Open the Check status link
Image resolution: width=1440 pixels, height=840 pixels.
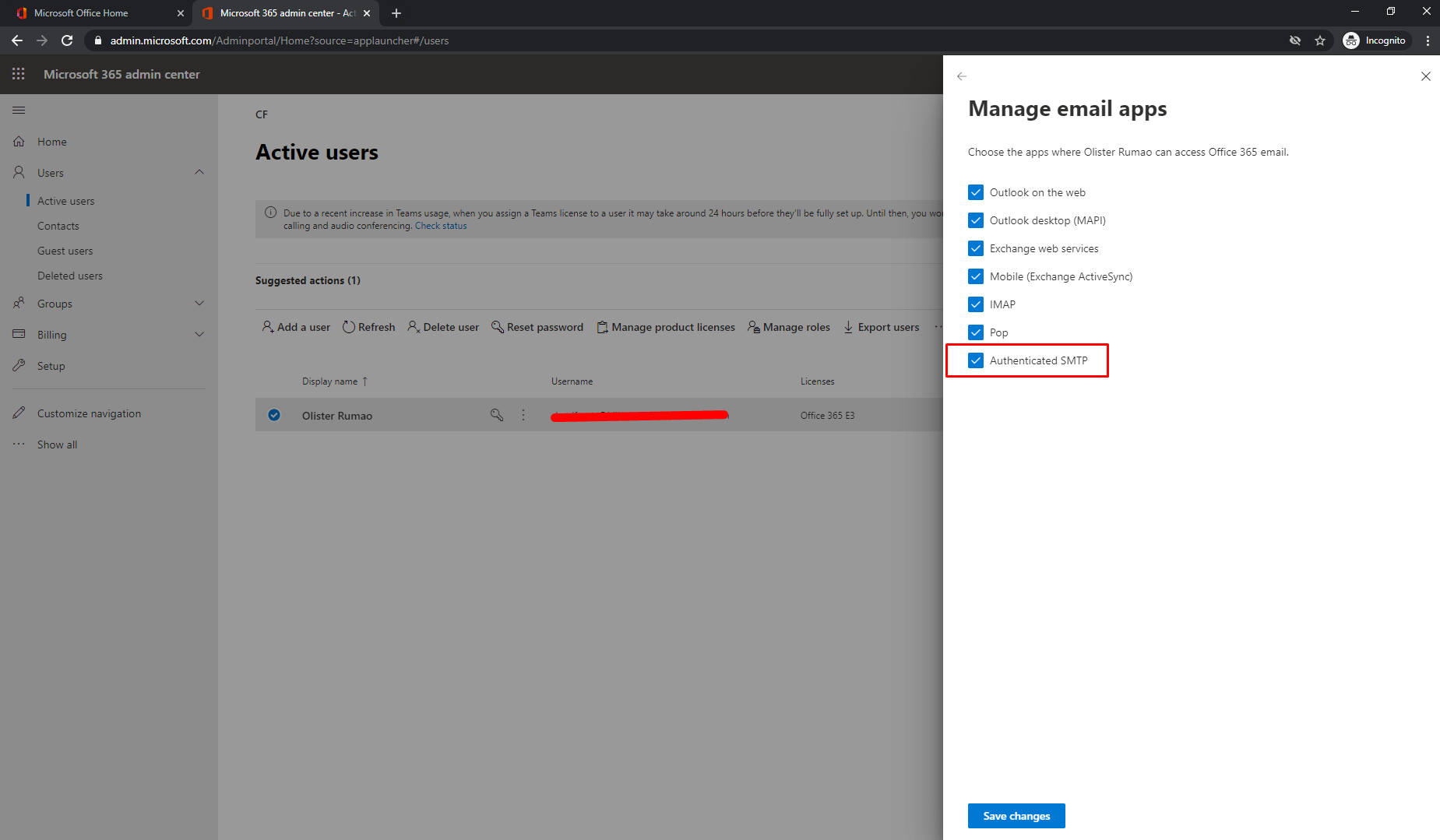pyautogui.click(x=441, y=226)
